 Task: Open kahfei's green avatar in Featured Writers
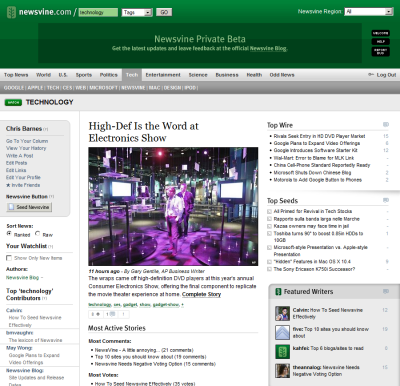tap(282, 351)
